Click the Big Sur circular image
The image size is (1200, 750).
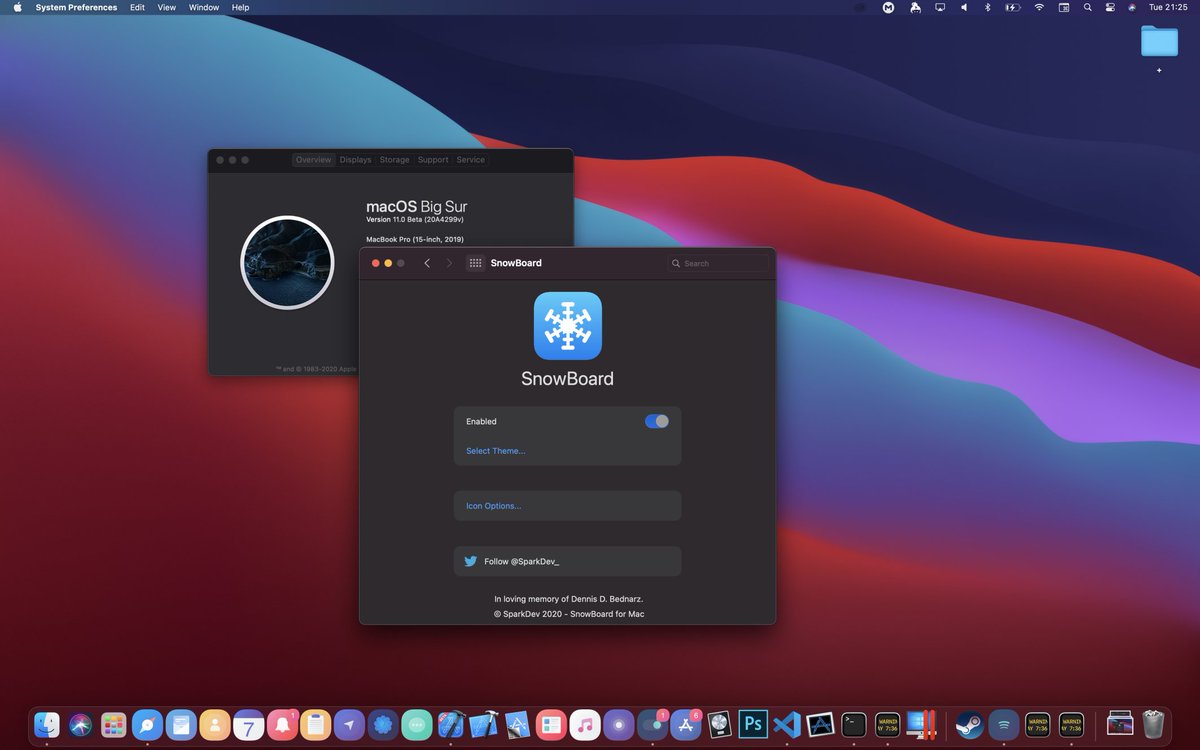pos(287,262)
